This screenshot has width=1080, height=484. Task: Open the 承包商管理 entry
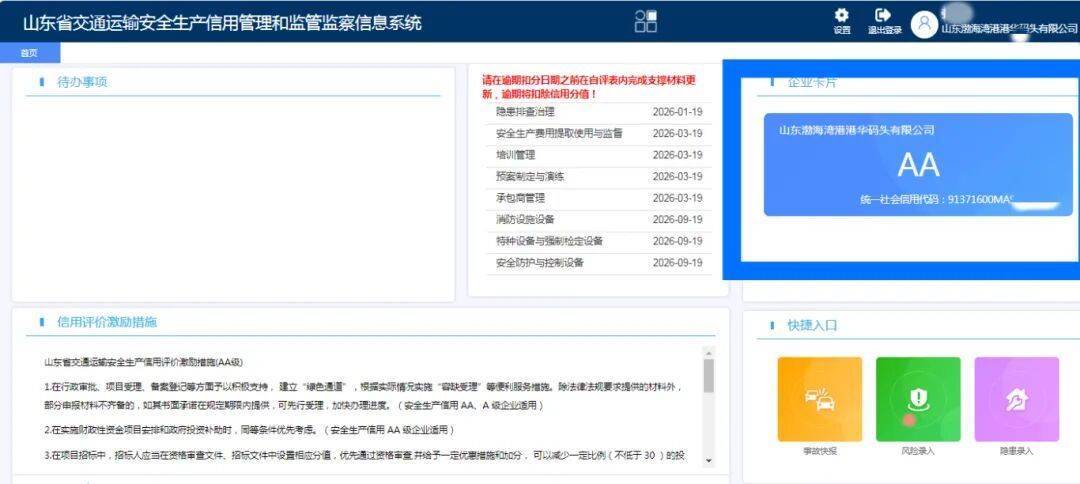coord(520,198)
